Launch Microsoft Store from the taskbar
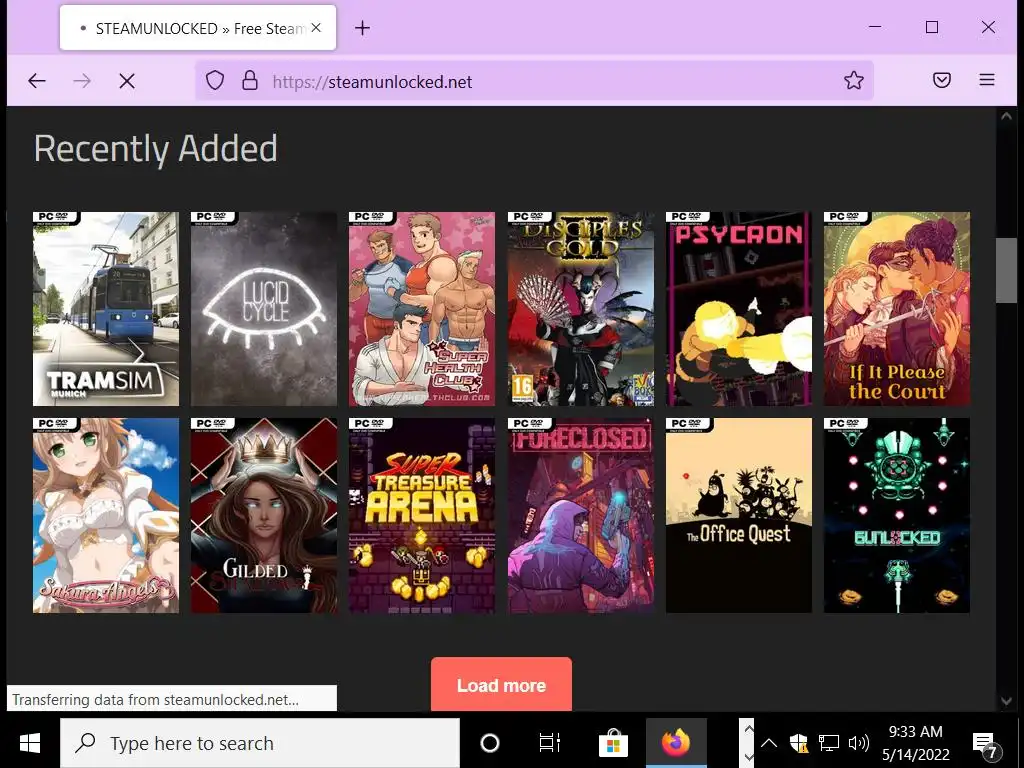The width and height of the screenshot is (1024, 768). (613, 743)
